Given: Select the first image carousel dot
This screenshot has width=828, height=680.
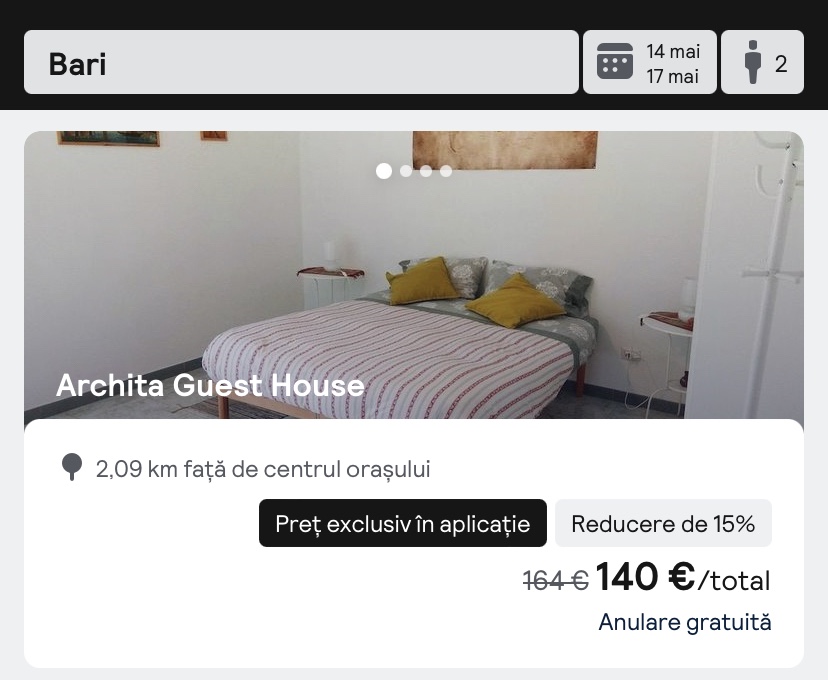Looking at the screenshot, I should click(384, 171).
